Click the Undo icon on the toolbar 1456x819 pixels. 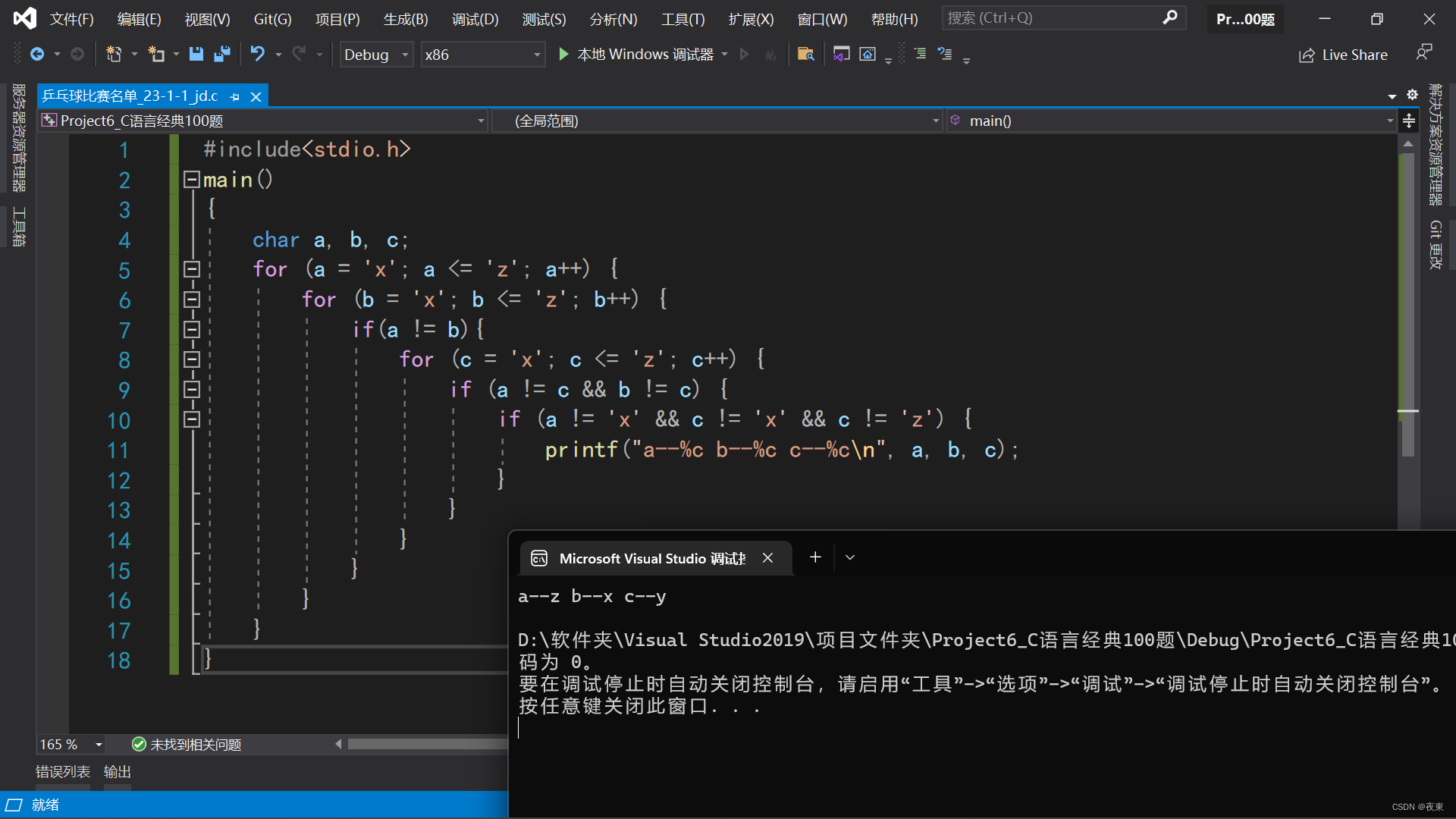[258, 54]
